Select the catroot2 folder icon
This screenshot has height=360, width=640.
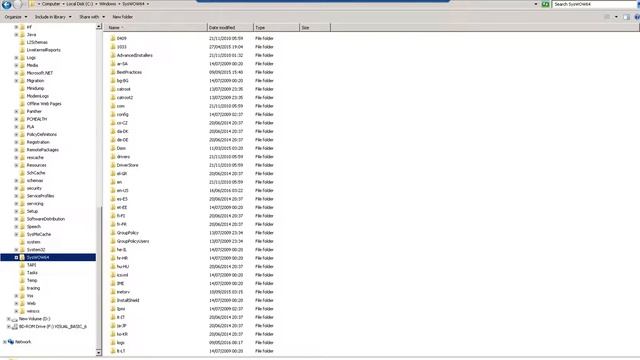[x=113, y=97]
